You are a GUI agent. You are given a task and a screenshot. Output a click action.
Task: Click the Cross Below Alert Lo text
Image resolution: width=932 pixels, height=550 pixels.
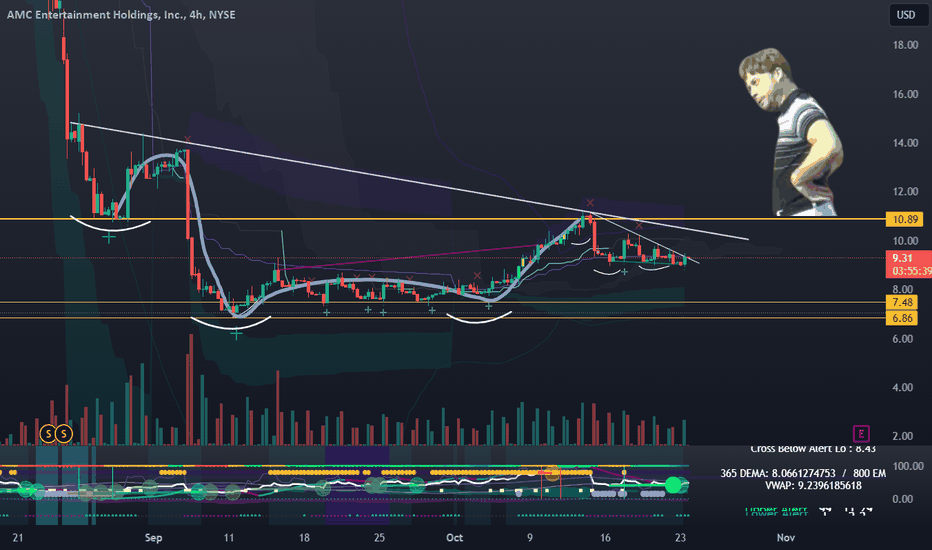click(813, 449)
